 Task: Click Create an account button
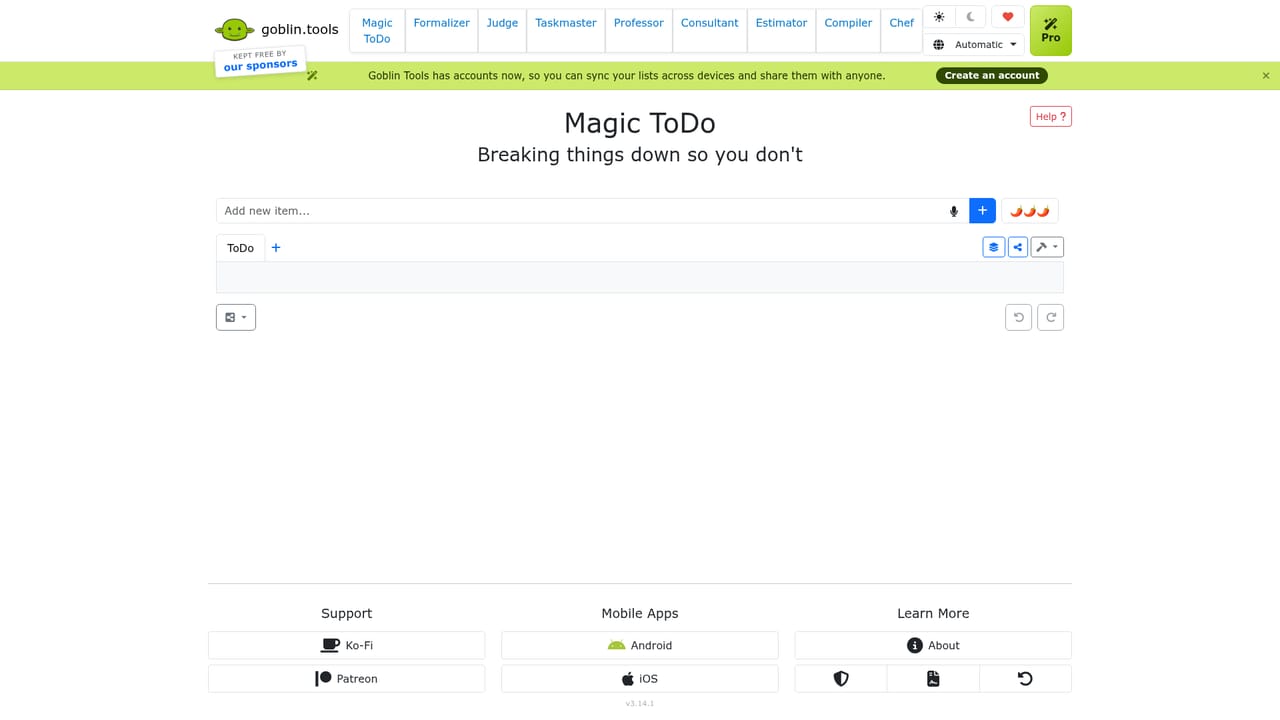(992, 75)
